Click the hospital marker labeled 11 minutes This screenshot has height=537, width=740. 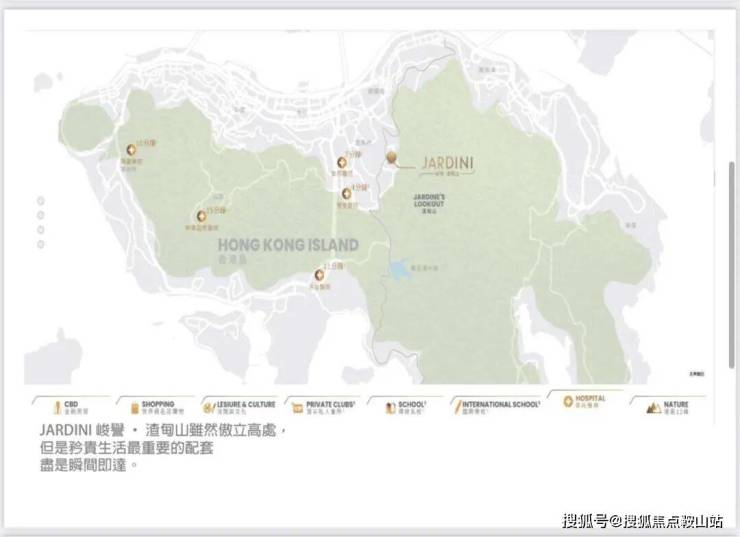[320, 274]
